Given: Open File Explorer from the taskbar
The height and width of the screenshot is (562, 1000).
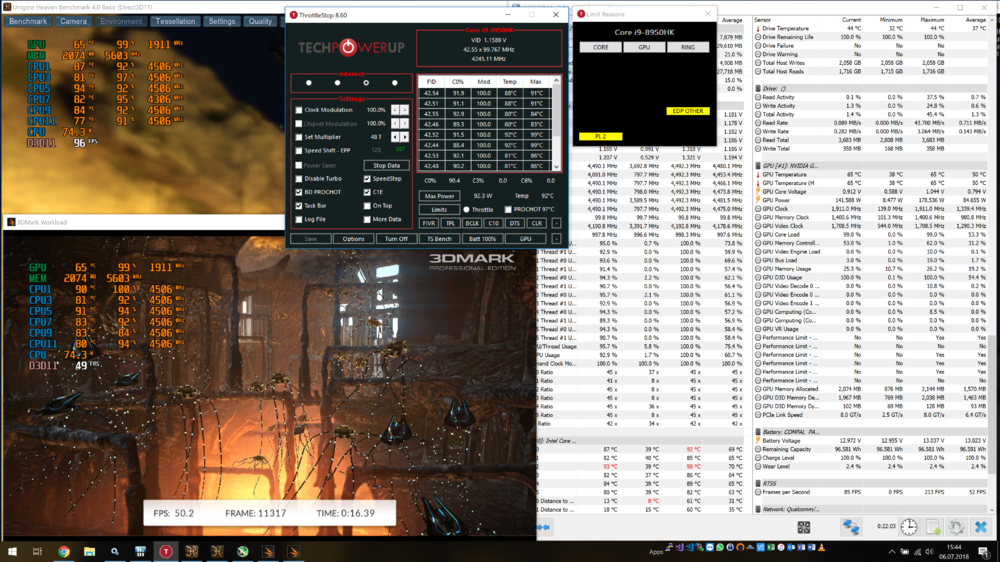Looking at the screenshot, I should 89,552.
